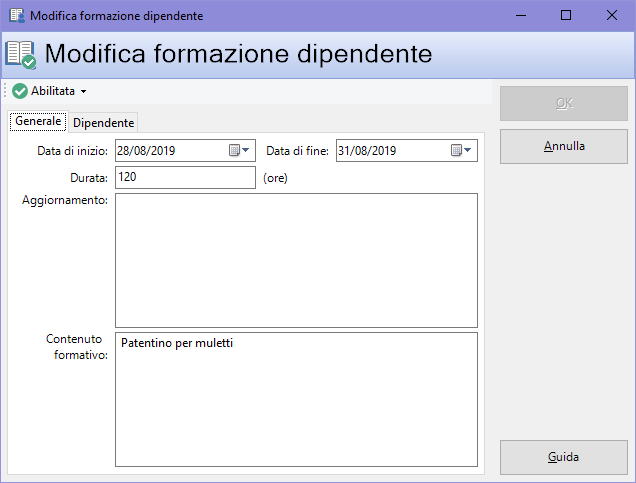Click the title bar application icon
This screenshot has height=483, width=636.
tap(17, 15)
